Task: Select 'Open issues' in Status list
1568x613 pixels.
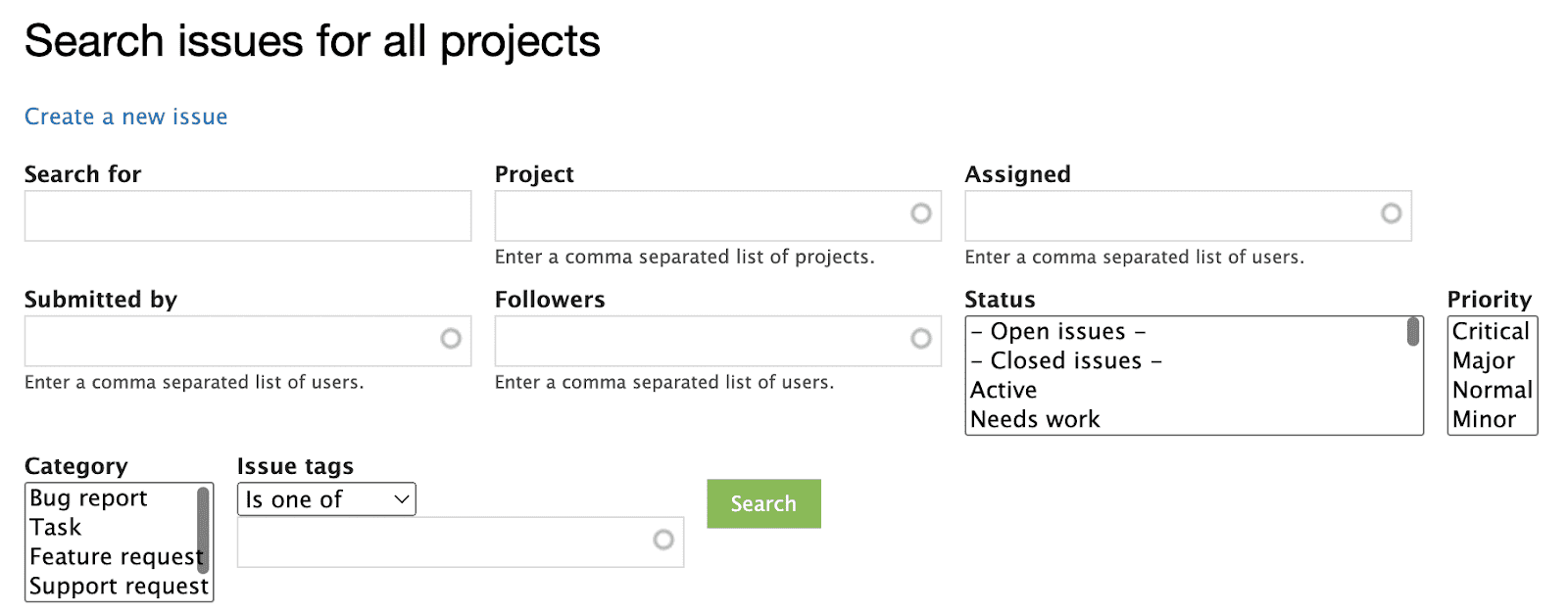Action: coord(1058,332)
